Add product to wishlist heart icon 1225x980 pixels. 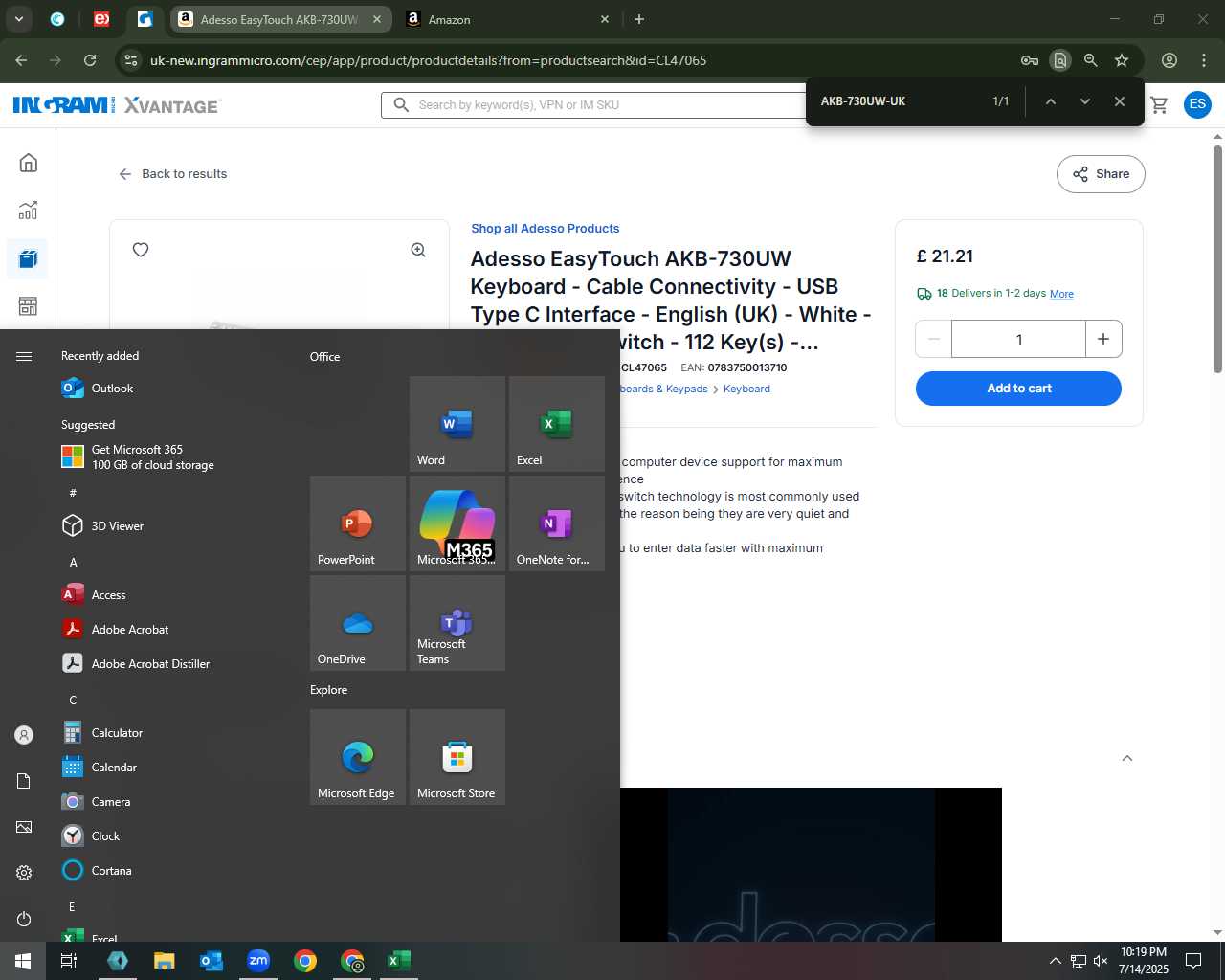141,250
